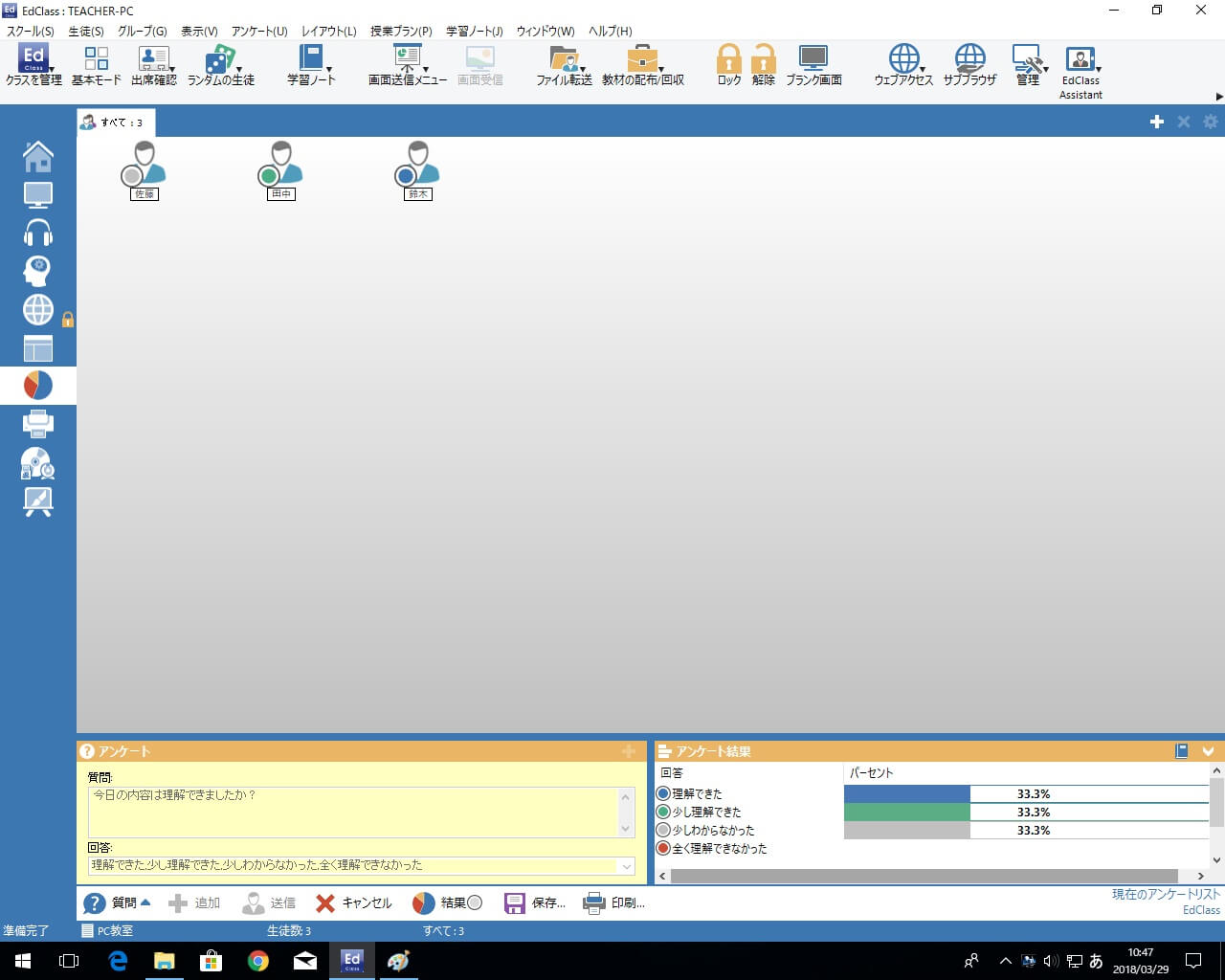Open the Web Access dropdown

[902, 65]
